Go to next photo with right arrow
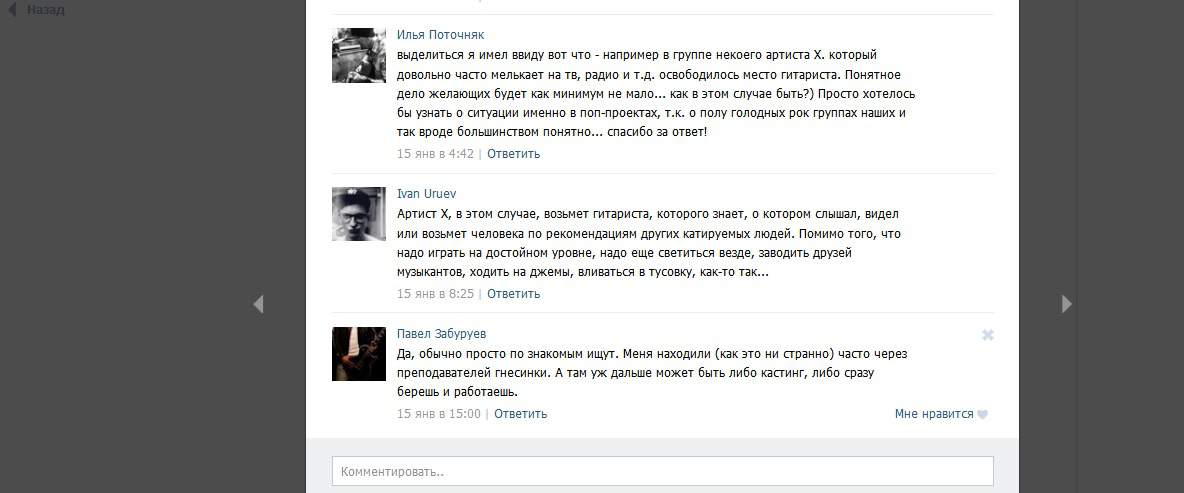1184x493 pixels. coord(1066,304)
